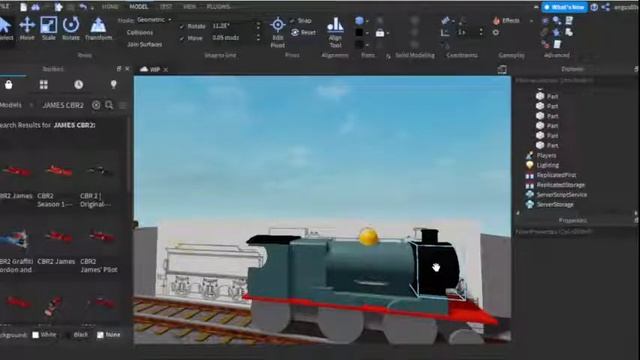
Task: Click the Reset pivot icon
Action: 295,32
